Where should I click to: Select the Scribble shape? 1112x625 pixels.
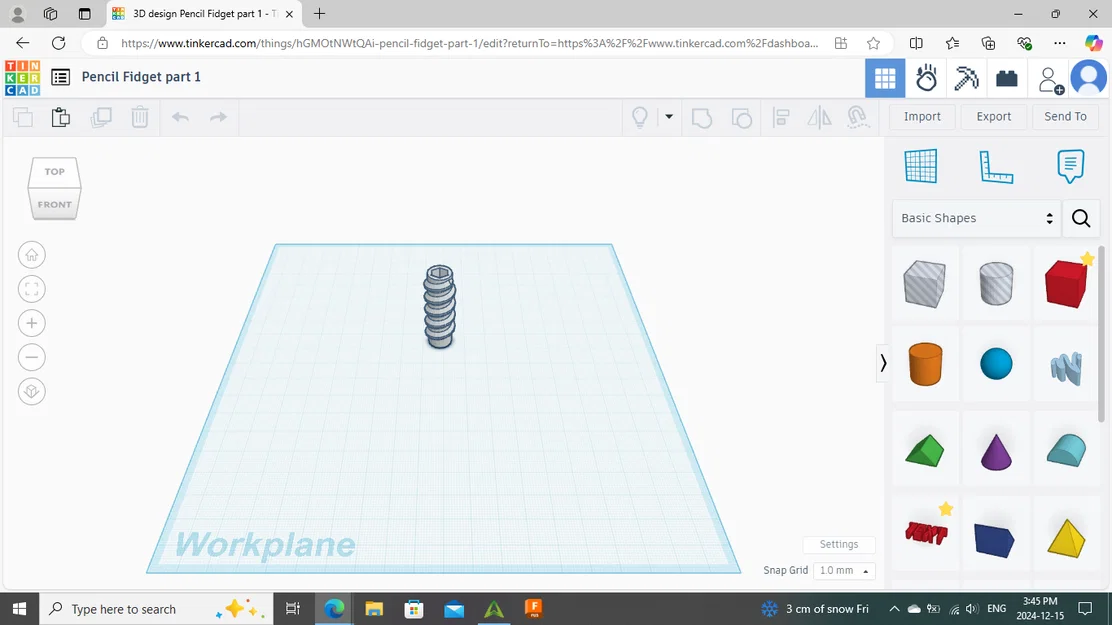click(1066, 367)
